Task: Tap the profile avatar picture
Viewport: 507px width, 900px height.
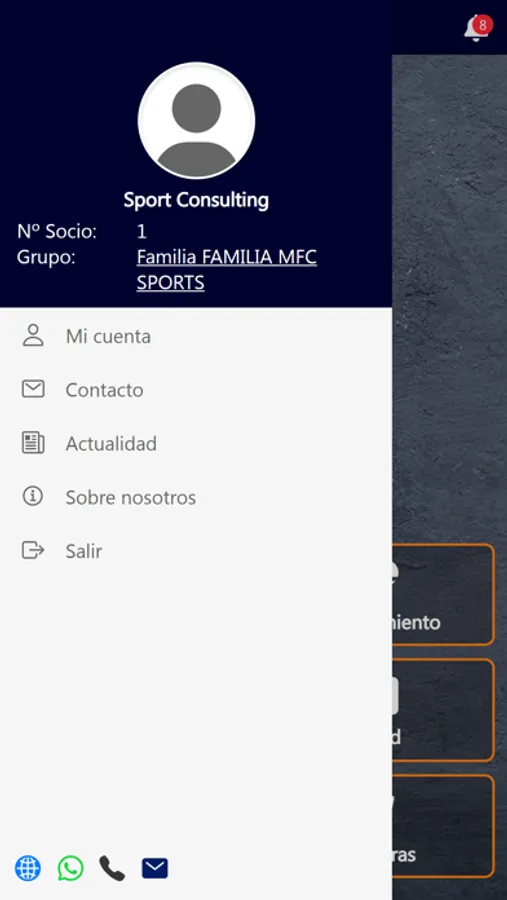Action: 196,121
